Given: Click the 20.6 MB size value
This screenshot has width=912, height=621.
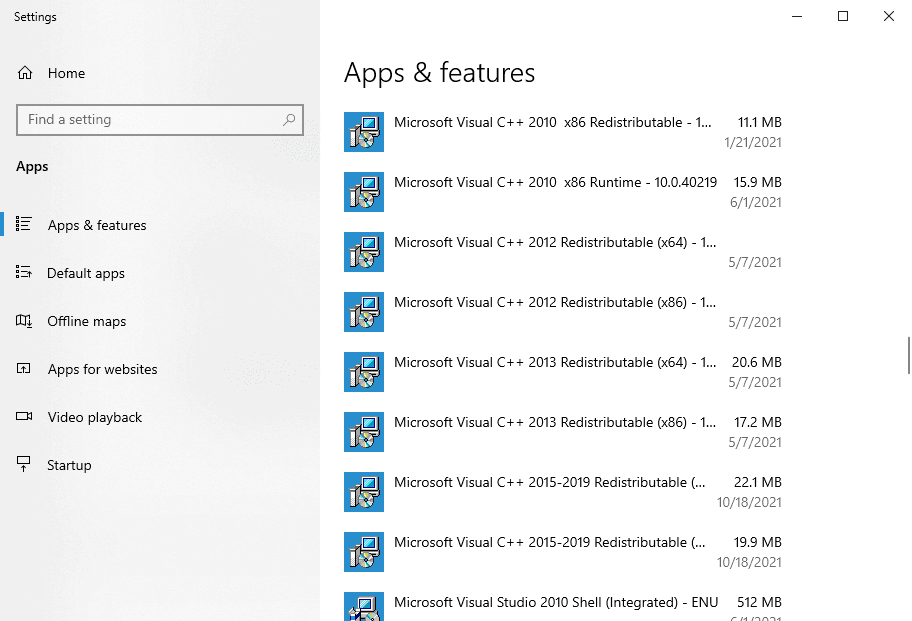Looking at the screenshot, I should [x=757, y=362].
